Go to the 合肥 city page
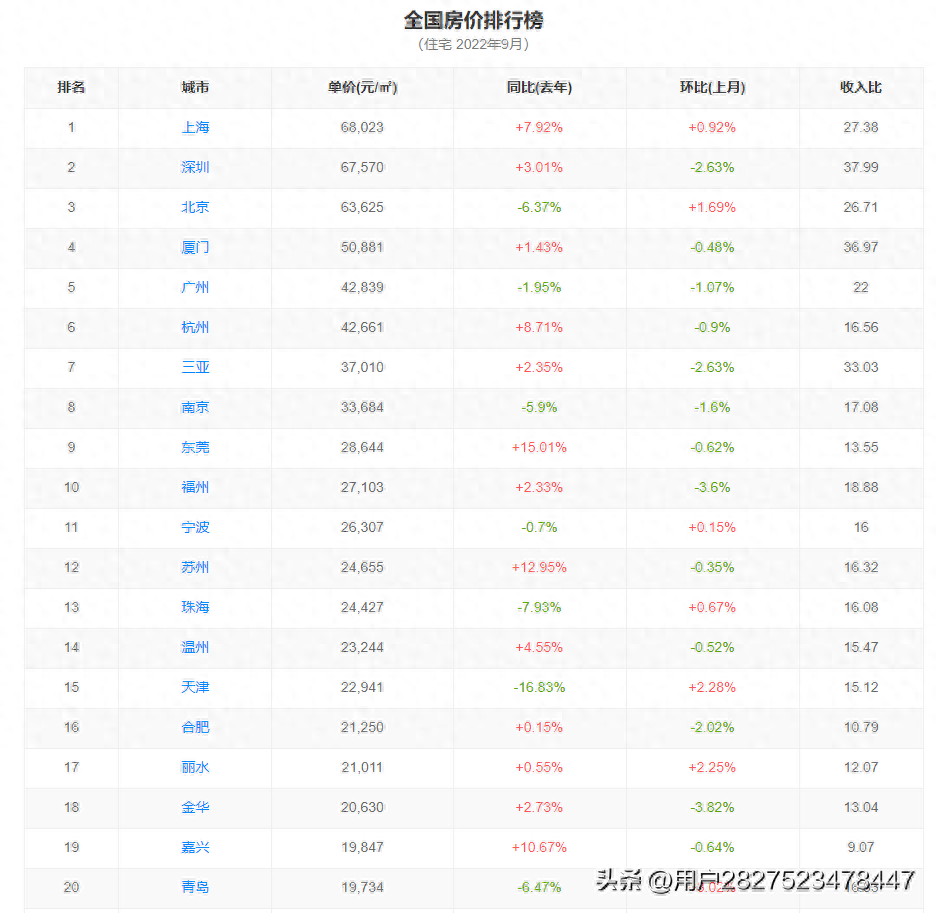 pos(195,727)
